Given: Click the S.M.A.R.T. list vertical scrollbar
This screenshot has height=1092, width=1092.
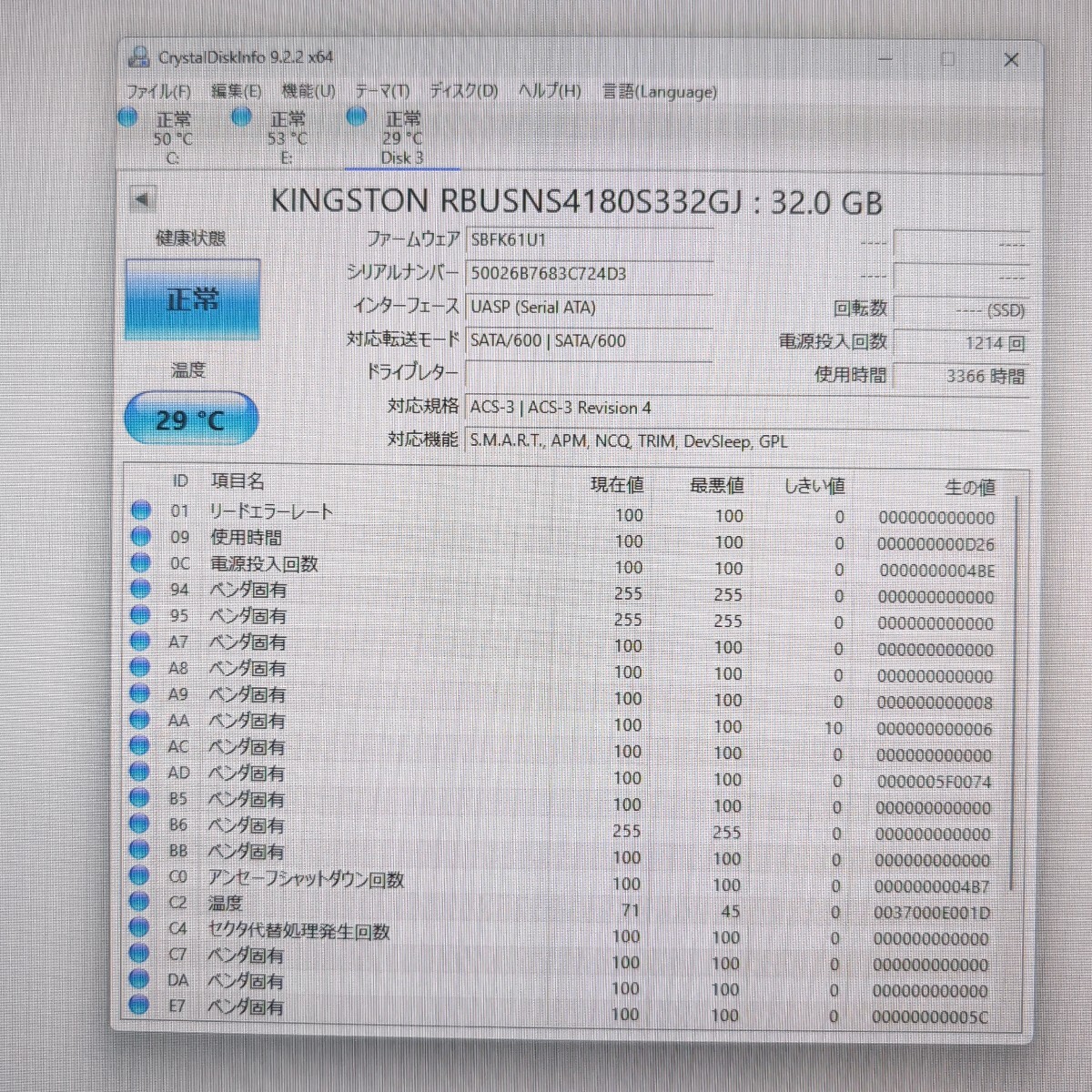Looking at the screenshot, I should coord(1016,692).
